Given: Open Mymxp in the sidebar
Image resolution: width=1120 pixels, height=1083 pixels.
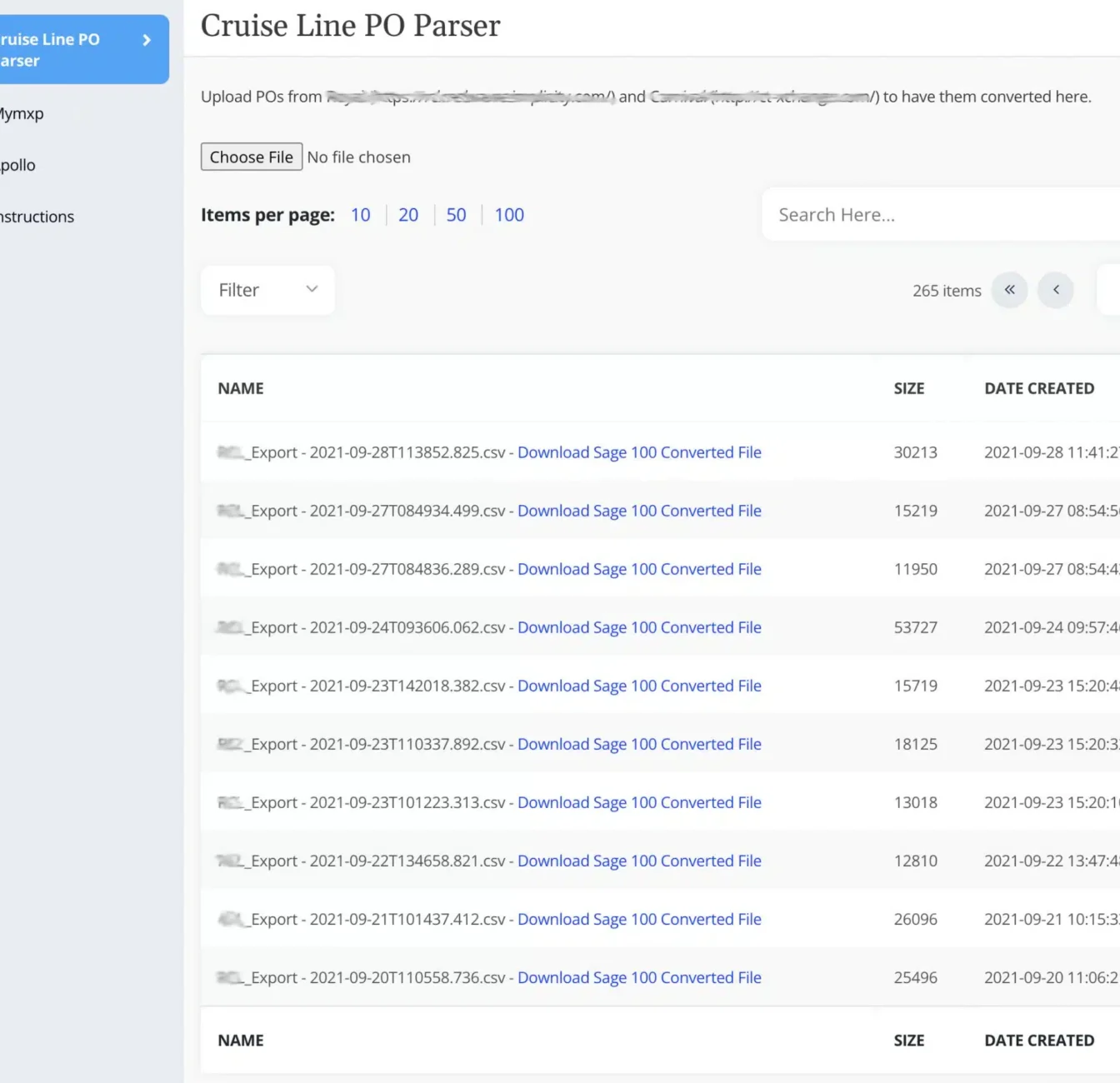Looking at the screenshot, I should coord(22,114).
